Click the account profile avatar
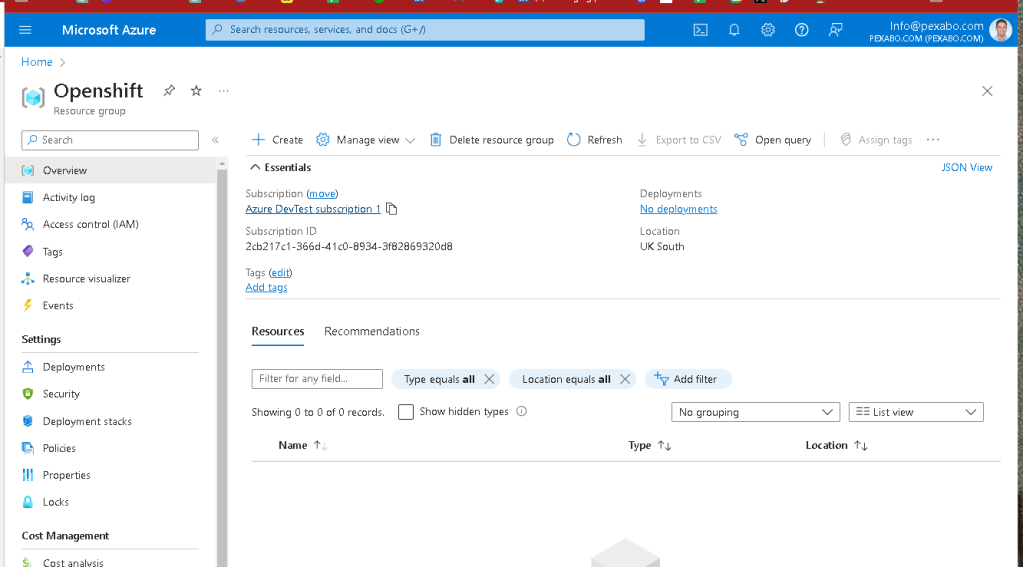The height and width of the screenshot is (567, 1023). pyautogui.click(x=1000, y=30)
